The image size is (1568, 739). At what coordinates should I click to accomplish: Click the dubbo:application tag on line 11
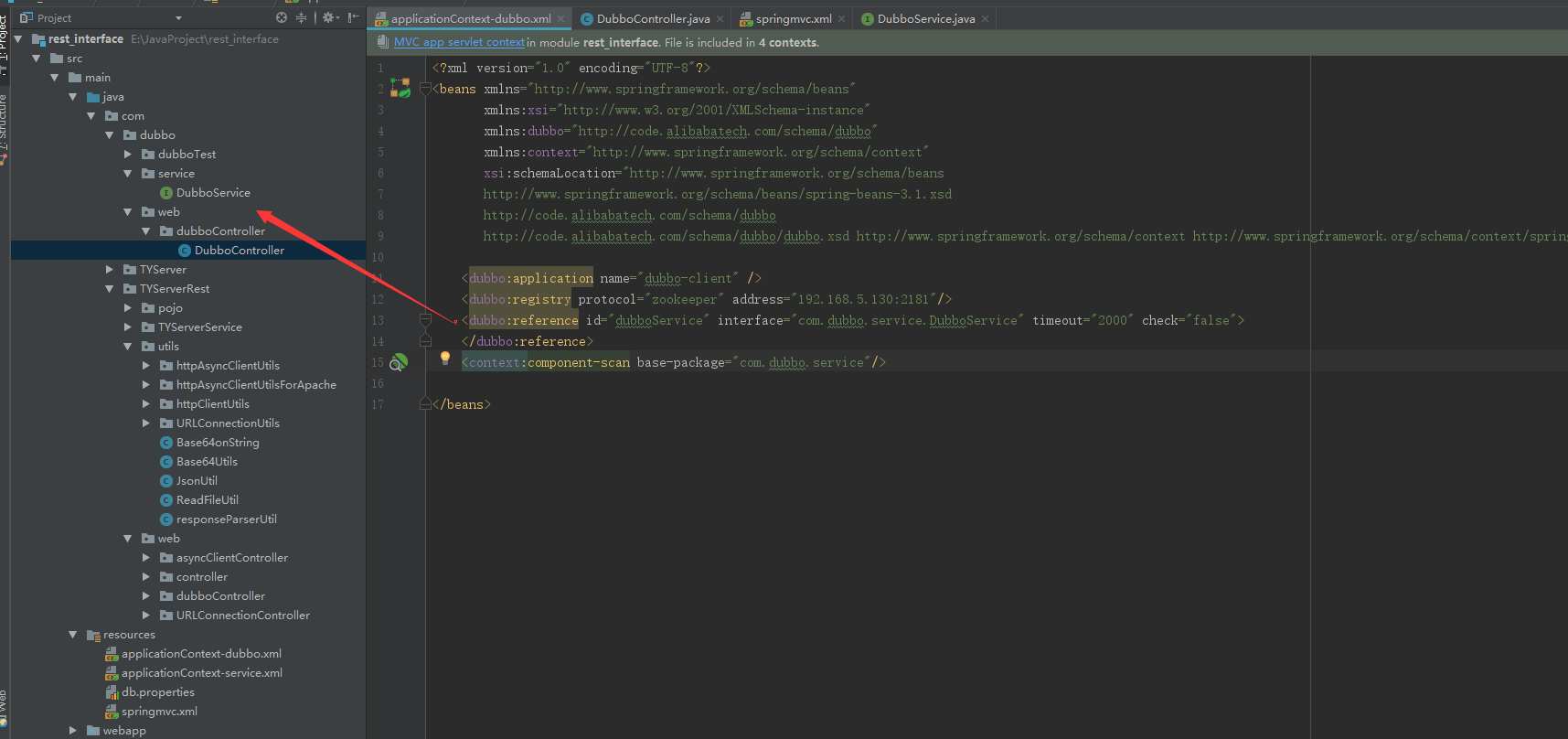(531, 278)
